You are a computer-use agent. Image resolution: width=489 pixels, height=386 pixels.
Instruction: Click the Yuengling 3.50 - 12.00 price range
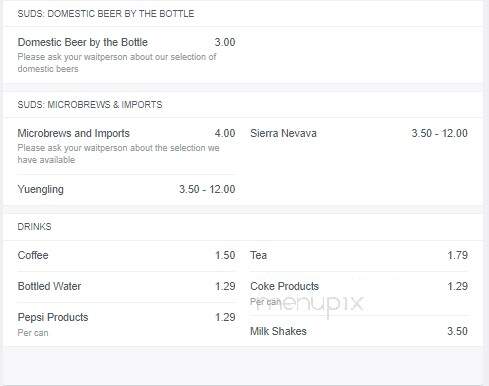click(x=207, y=189)
